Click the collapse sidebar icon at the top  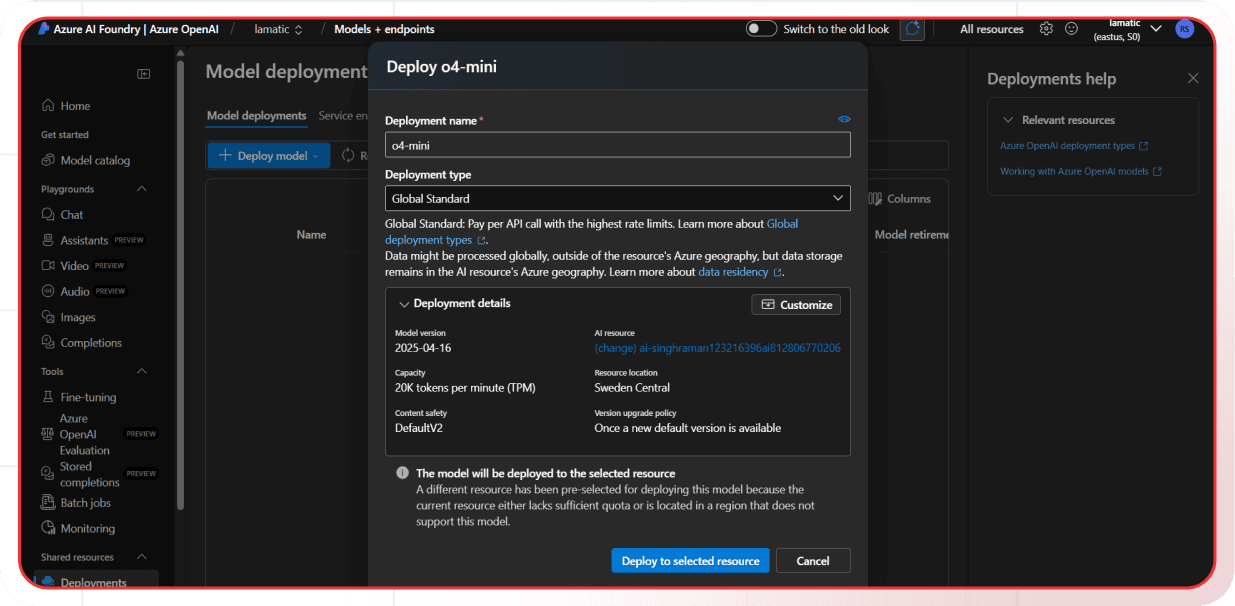(143, 73)
